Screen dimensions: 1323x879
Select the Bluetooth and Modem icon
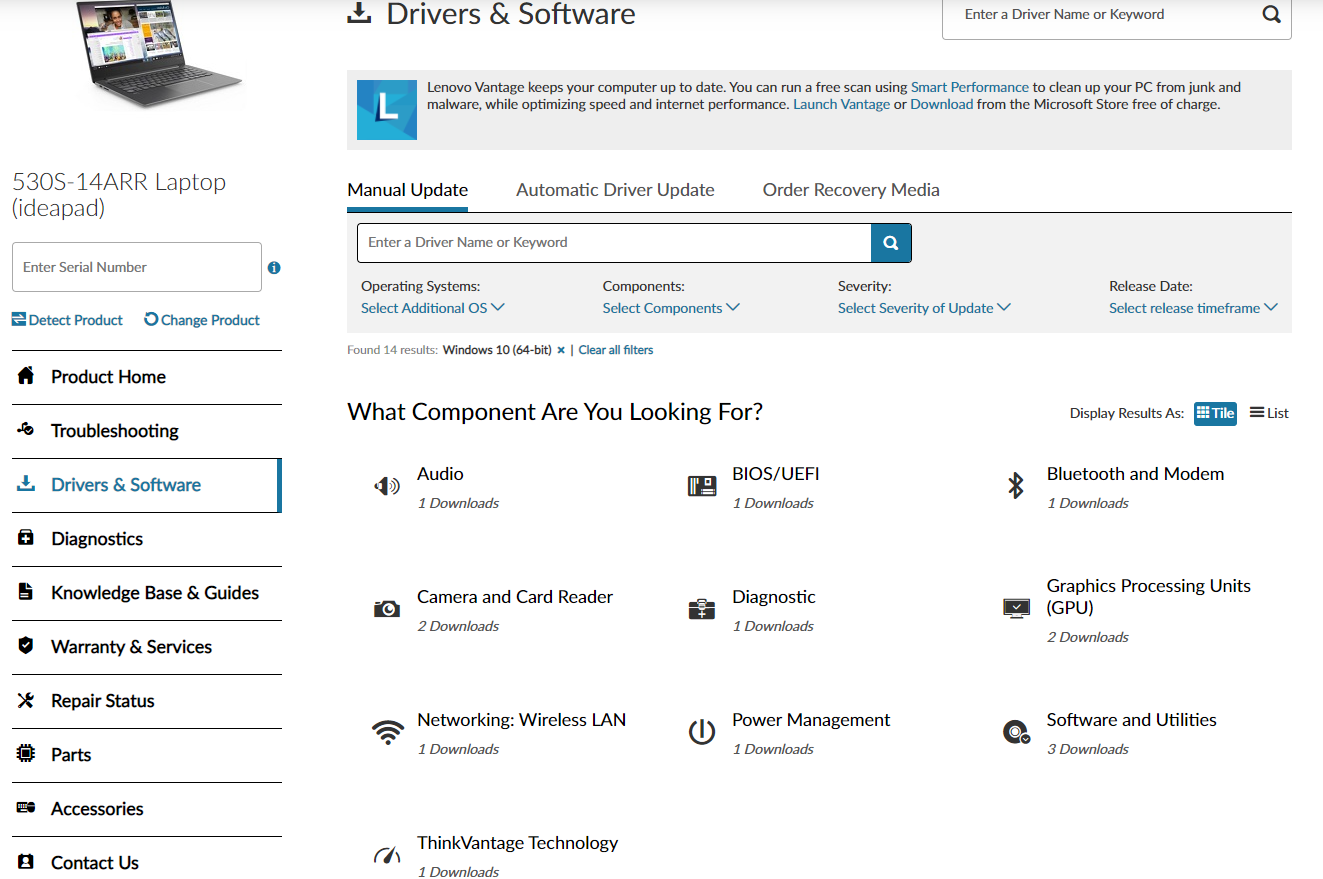pyautogui.click(x=1016, y=487)
